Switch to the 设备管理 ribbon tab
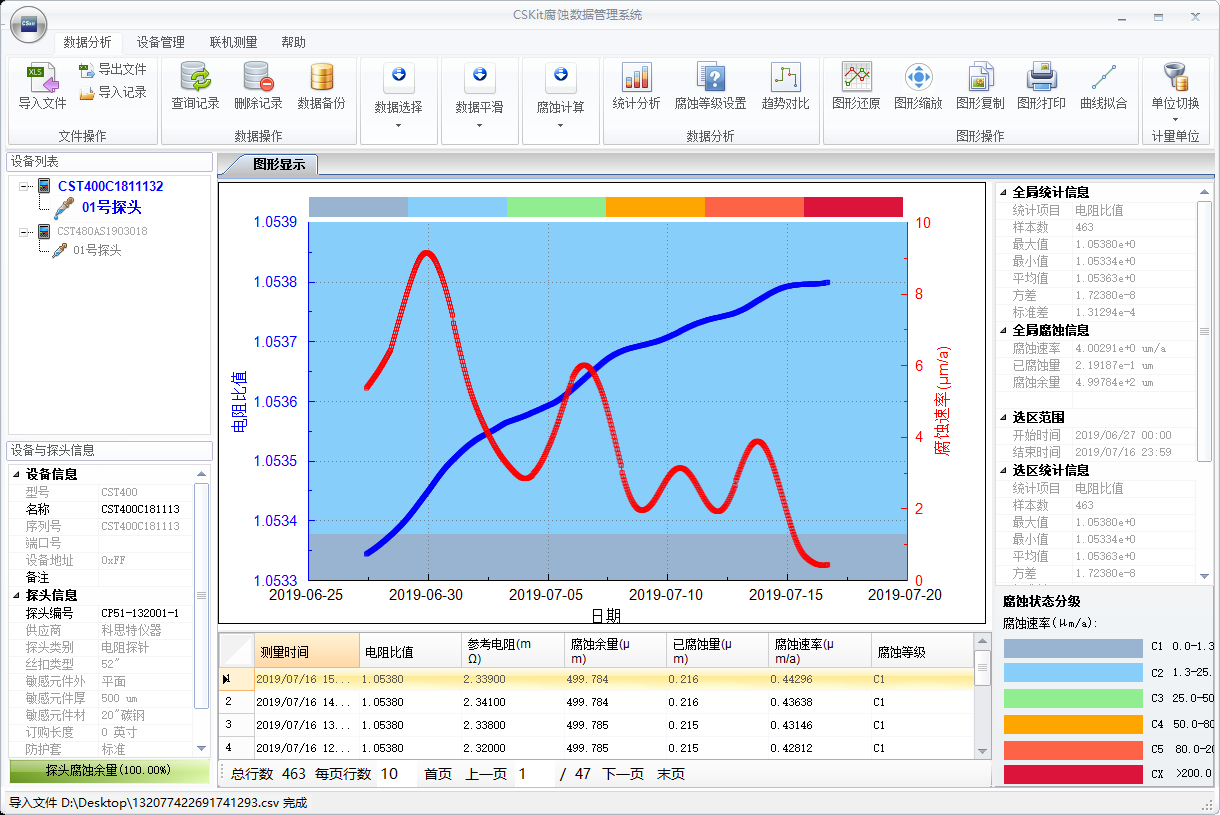This screenshot has width=1220, height=815. click(x=161, y=42)
